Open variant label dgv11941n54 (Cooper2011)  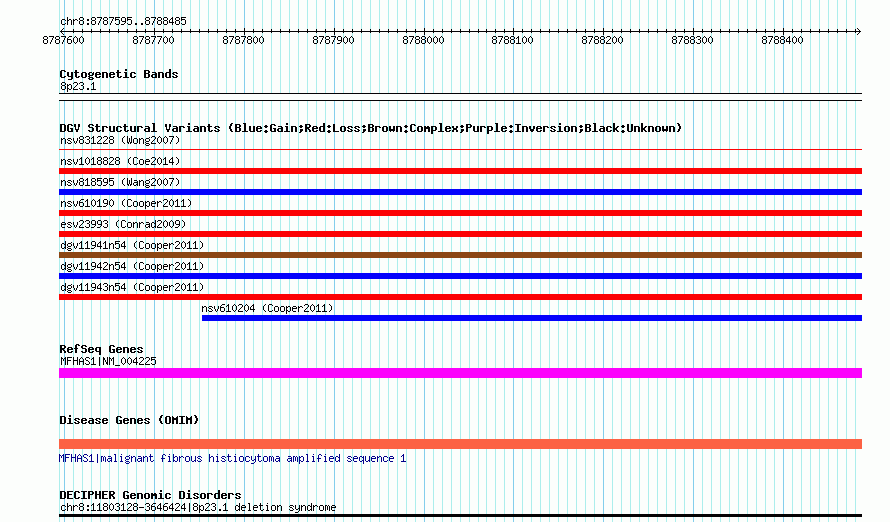point(132,245)
